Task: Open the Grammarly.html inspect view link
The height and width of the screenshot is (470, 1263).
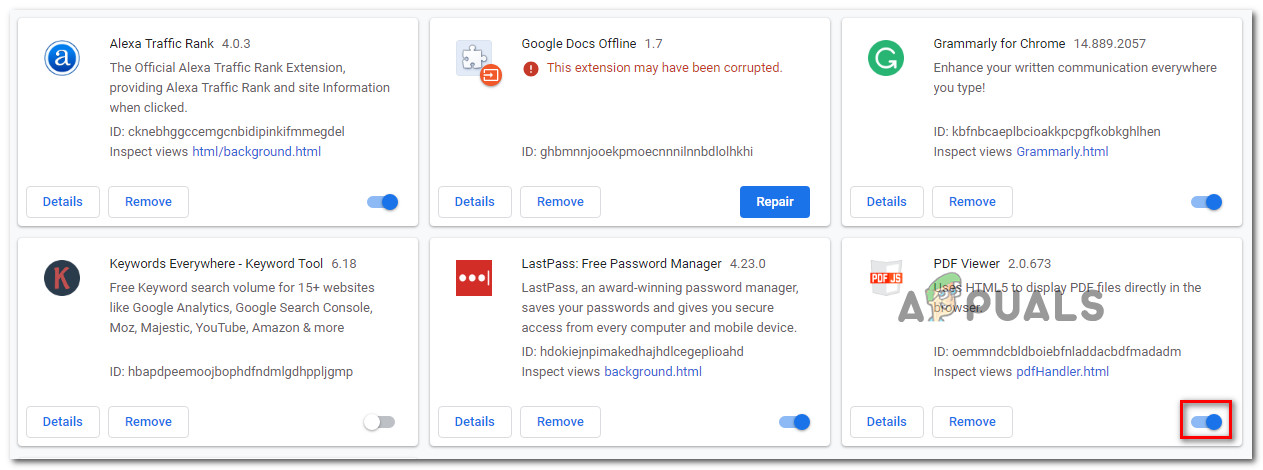Action: pyautogui.click(x=1062, y=151)
